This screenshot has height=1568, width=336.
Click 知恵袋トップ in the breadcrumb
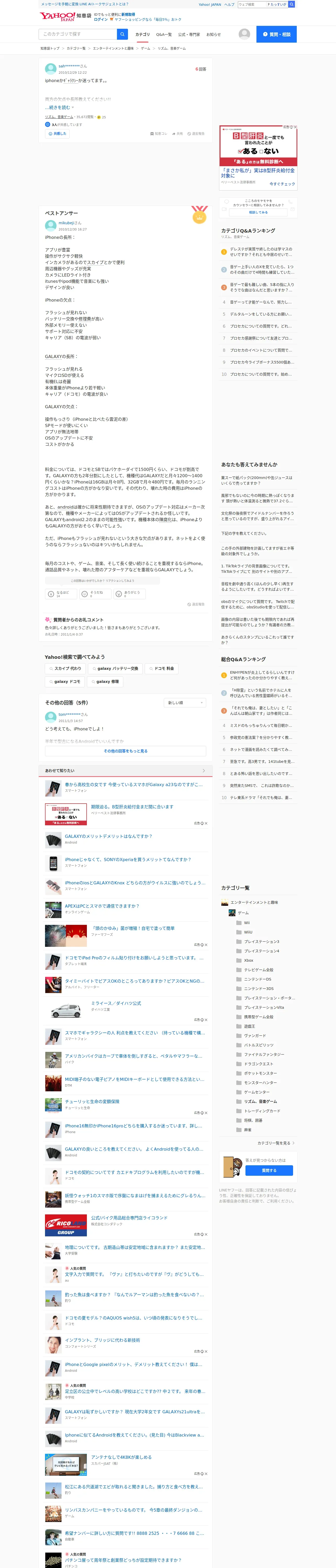[x=50, y=48]
